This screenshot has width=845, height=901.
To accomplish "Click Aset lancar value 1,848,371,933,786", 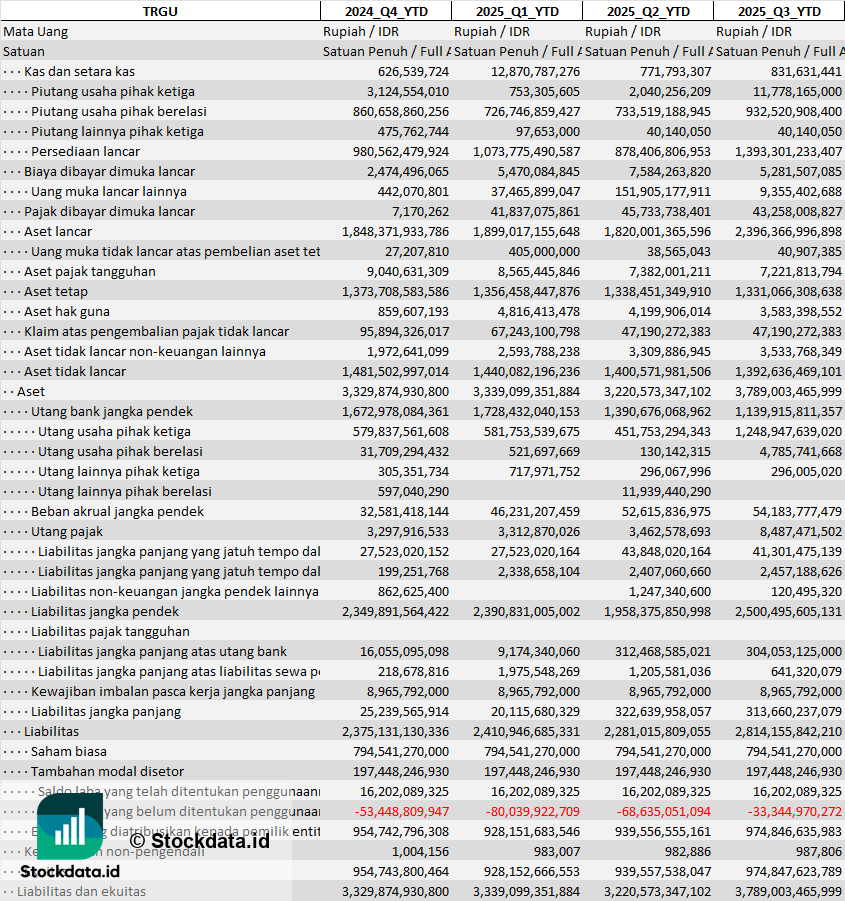I will point(395,232).
